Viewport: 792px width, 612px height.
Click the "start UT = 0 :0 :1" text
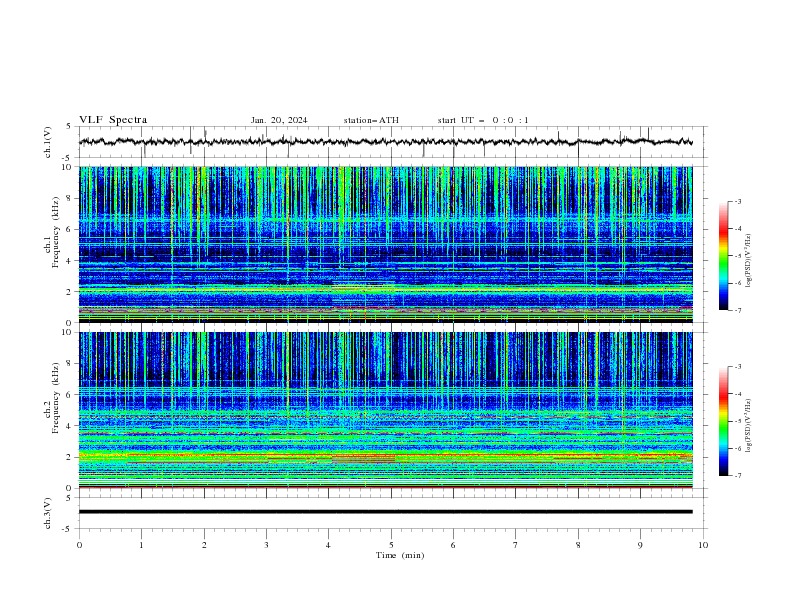coord(483,120)
